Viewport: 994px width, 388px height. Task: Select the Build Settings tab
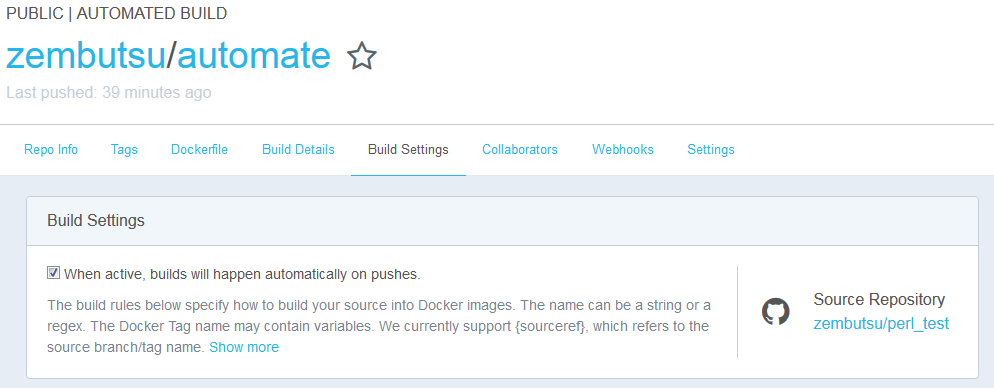tap(408, 150)
